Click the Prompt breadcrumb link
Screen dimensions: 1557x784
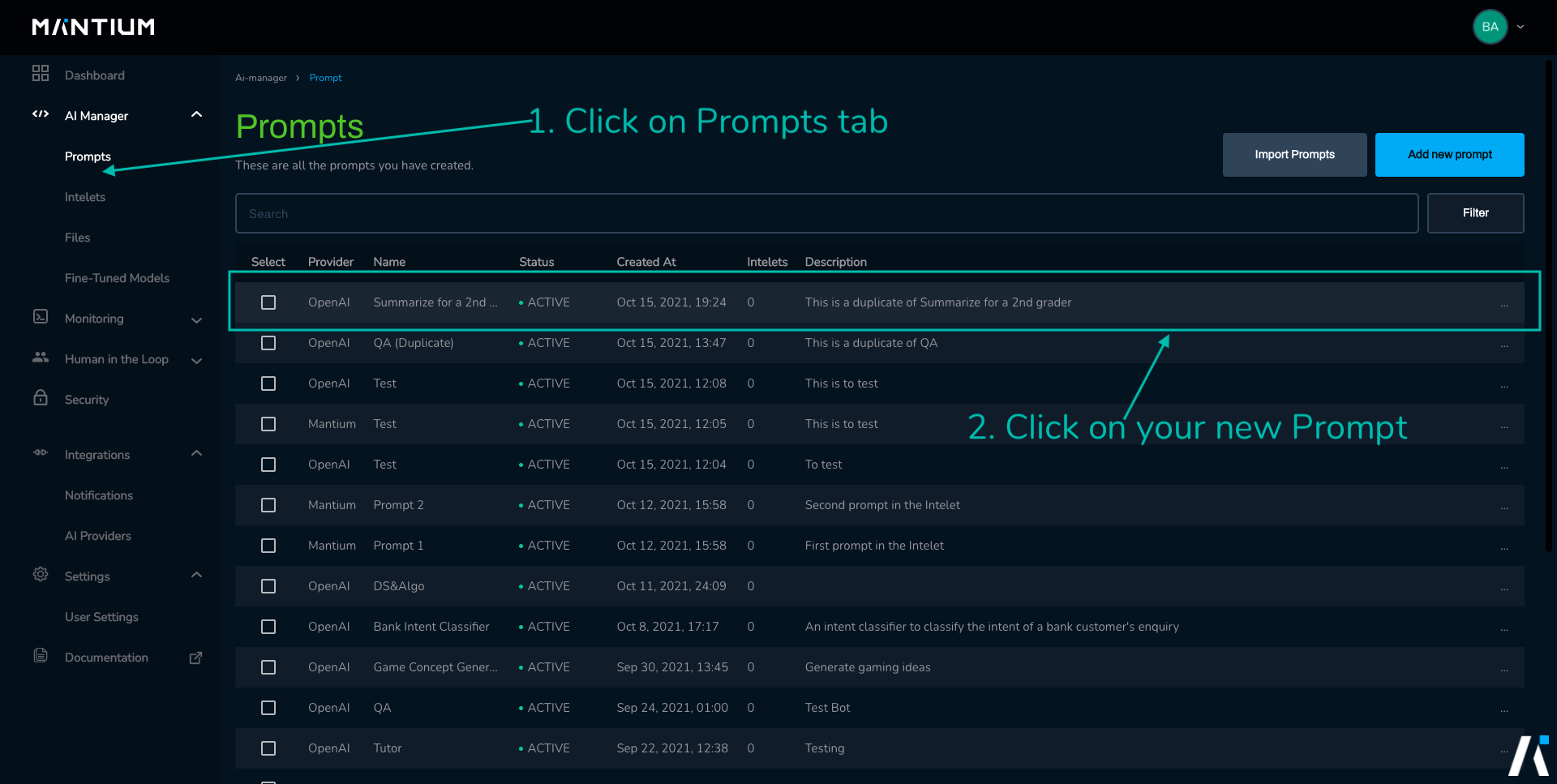click(x=325, y=78)
